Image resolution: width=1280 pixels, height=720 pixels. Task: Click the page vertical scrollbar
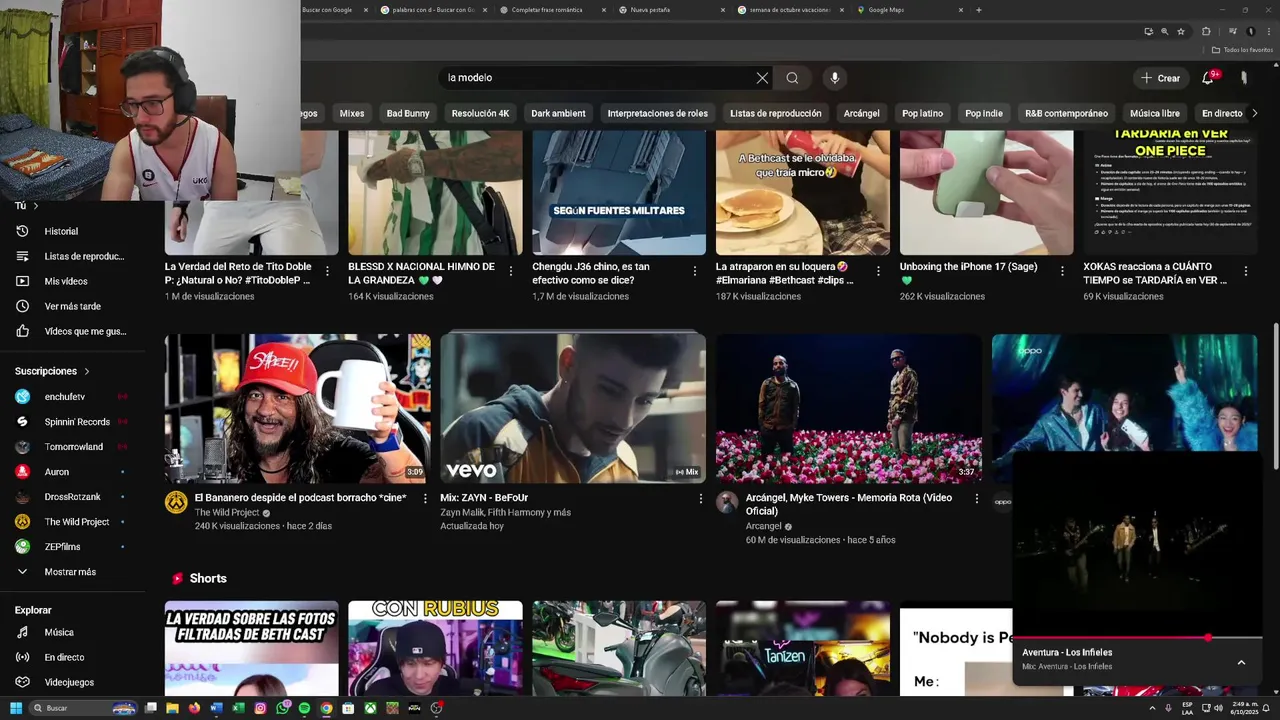[x=1275, y=395]
